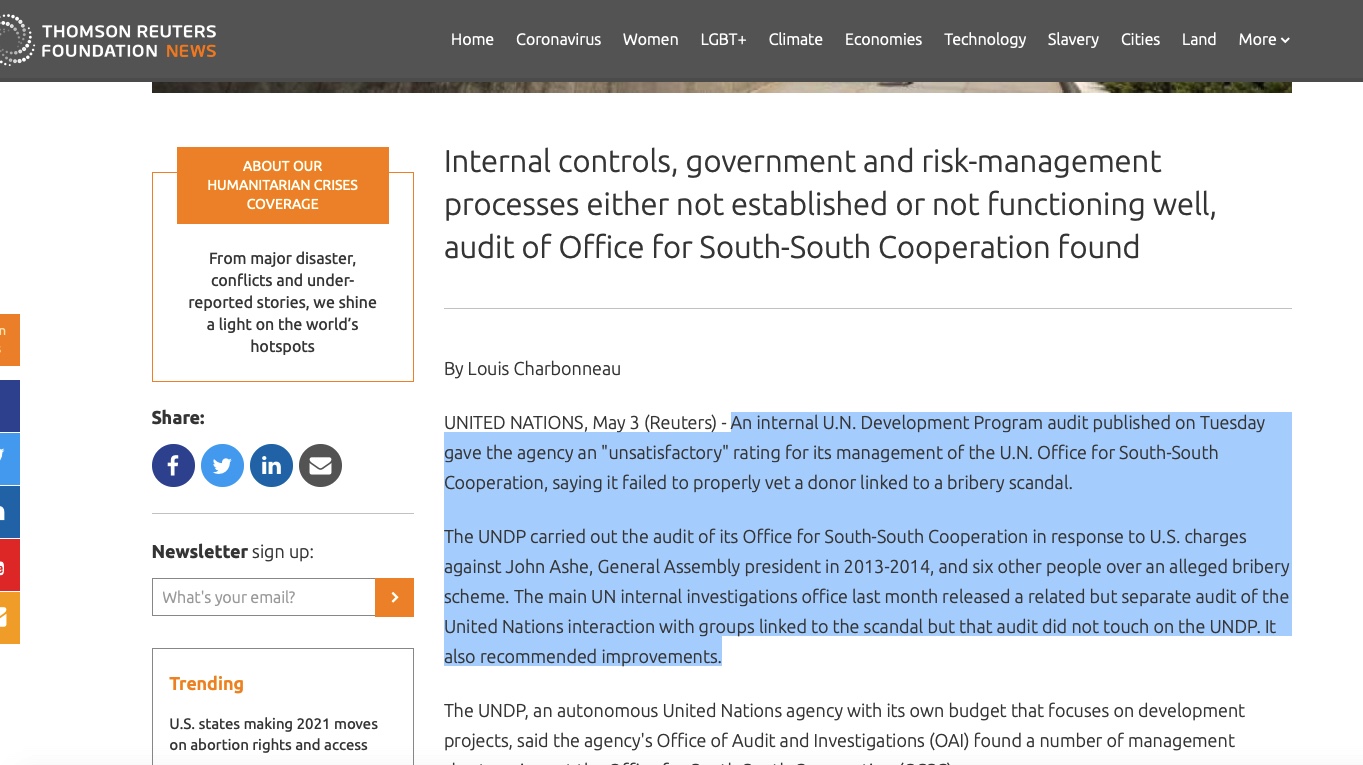
Task: Click the red YouTube tab on left edge
Action: (x=8, y=565)
